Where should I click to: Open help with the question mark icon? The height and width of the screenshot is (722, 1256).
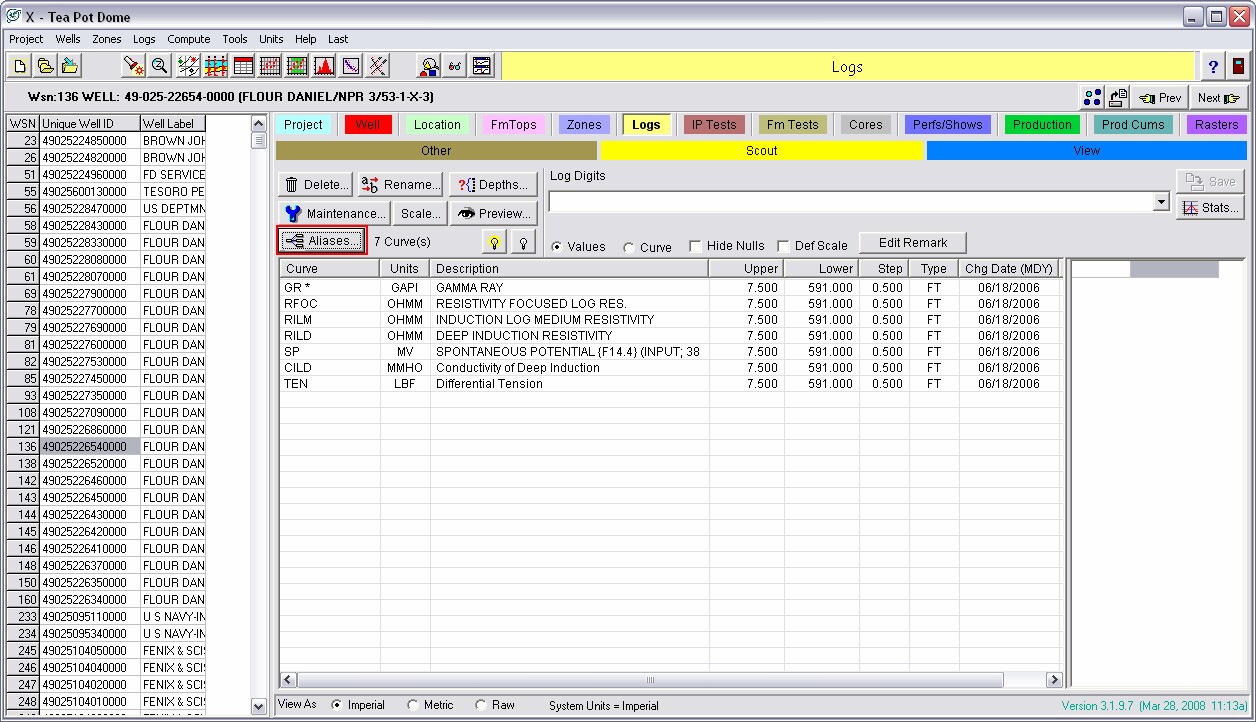click(1213, 66)
